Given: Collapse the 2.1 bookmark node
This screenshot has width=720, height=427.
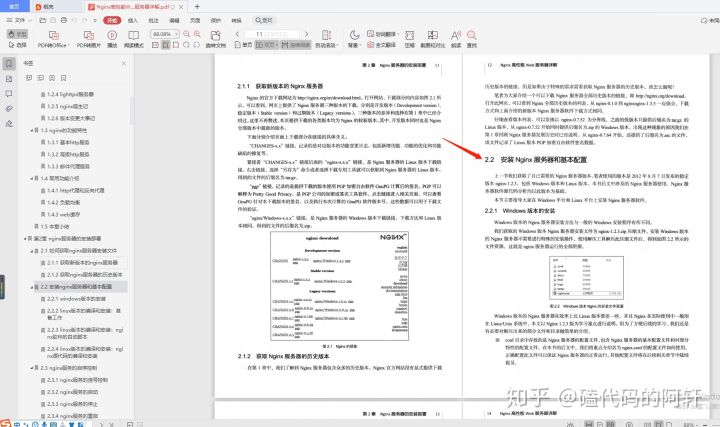Looking at the screenshot, I should click(x=31, y=251).
